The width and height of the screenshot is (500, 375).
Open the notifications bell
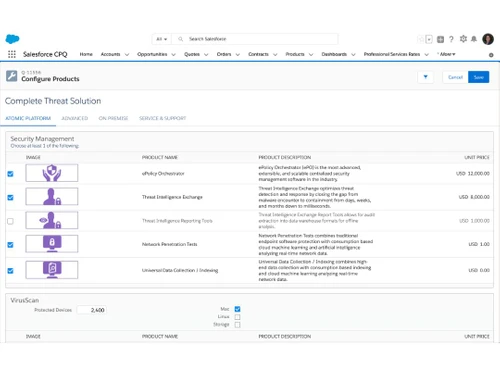(474, 39)
